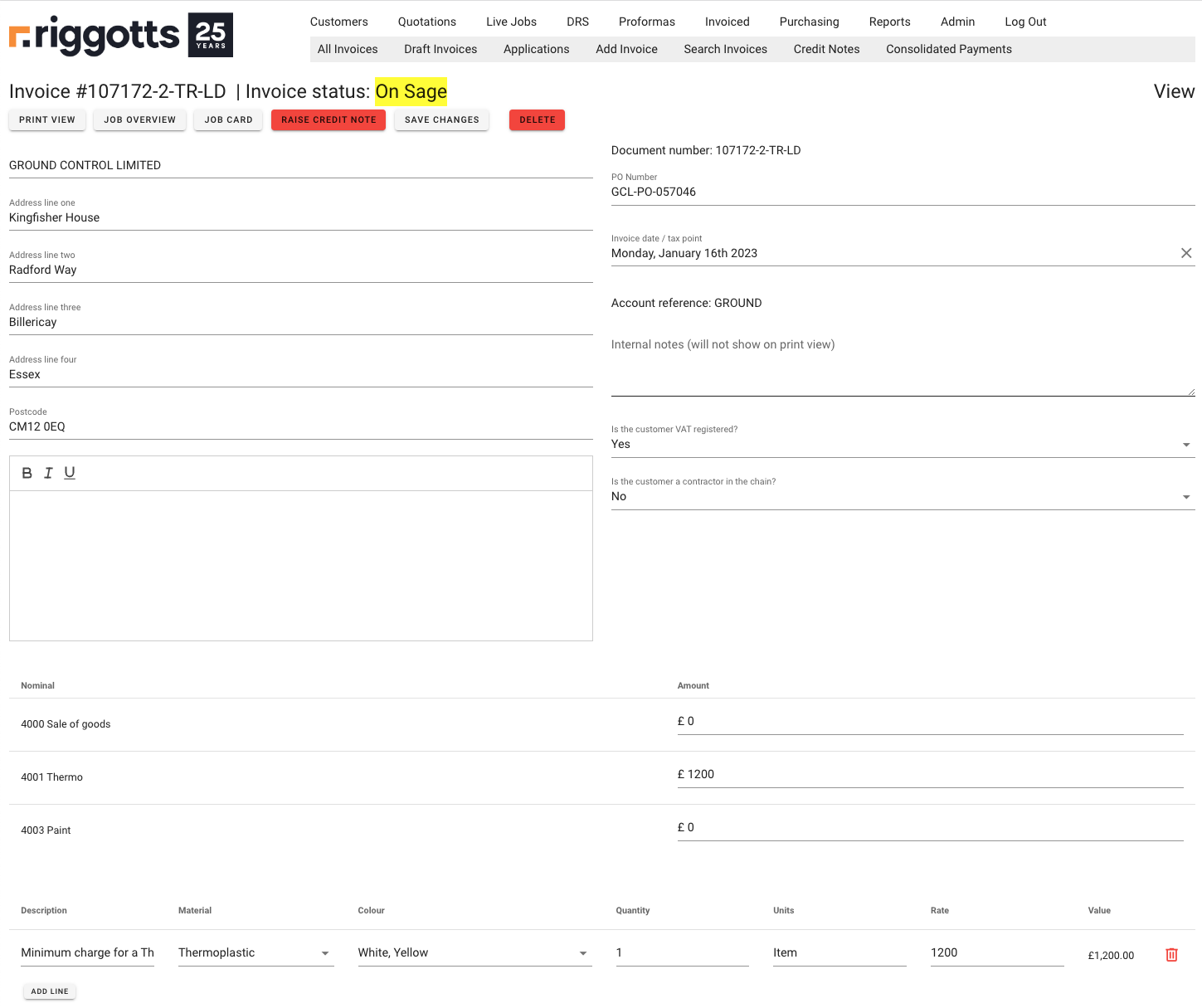Click the Save Changes button
The image size is (1202, 1008).
[441, 120]
